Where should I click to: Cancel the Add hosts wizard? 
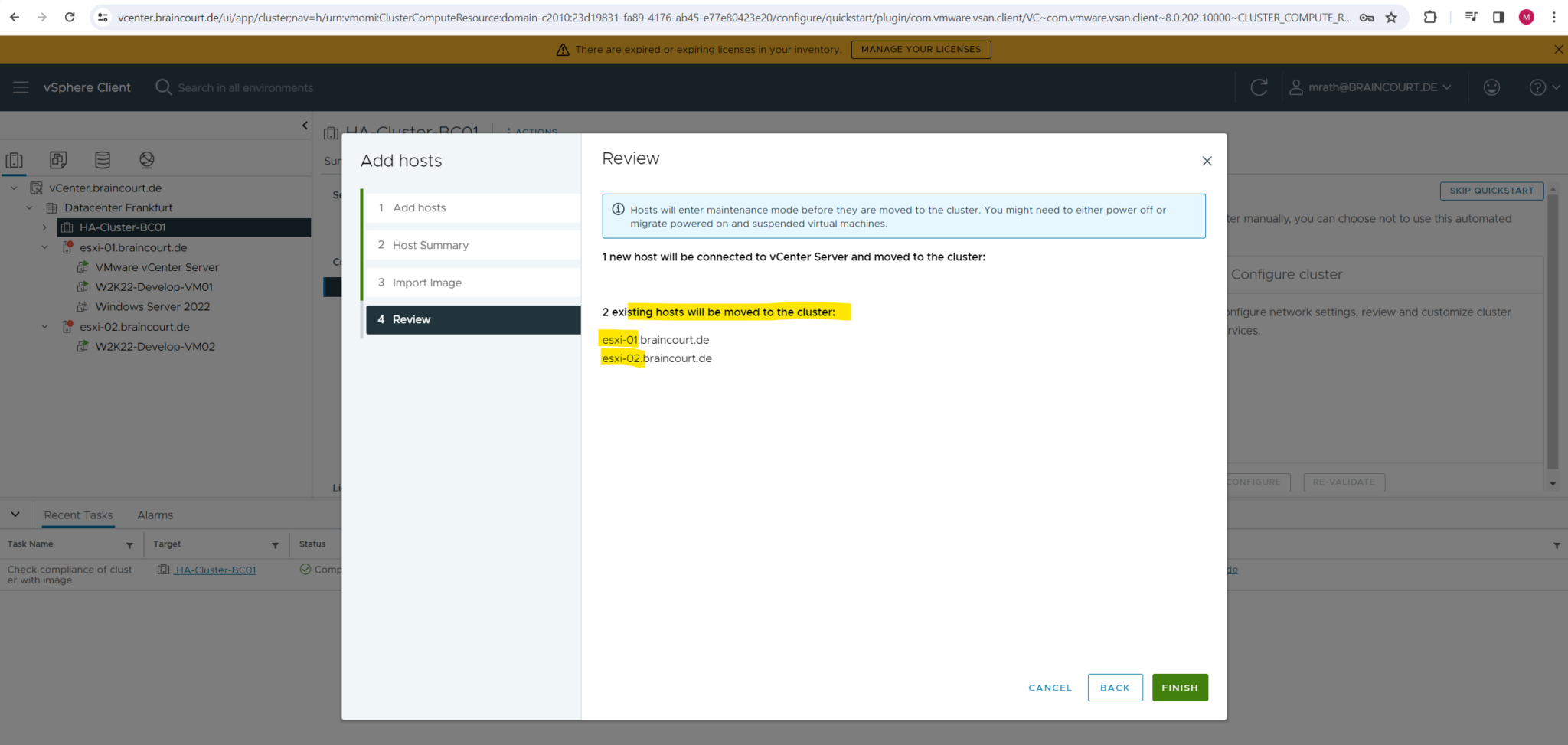pyautogui.click(x=1050, y=688)
